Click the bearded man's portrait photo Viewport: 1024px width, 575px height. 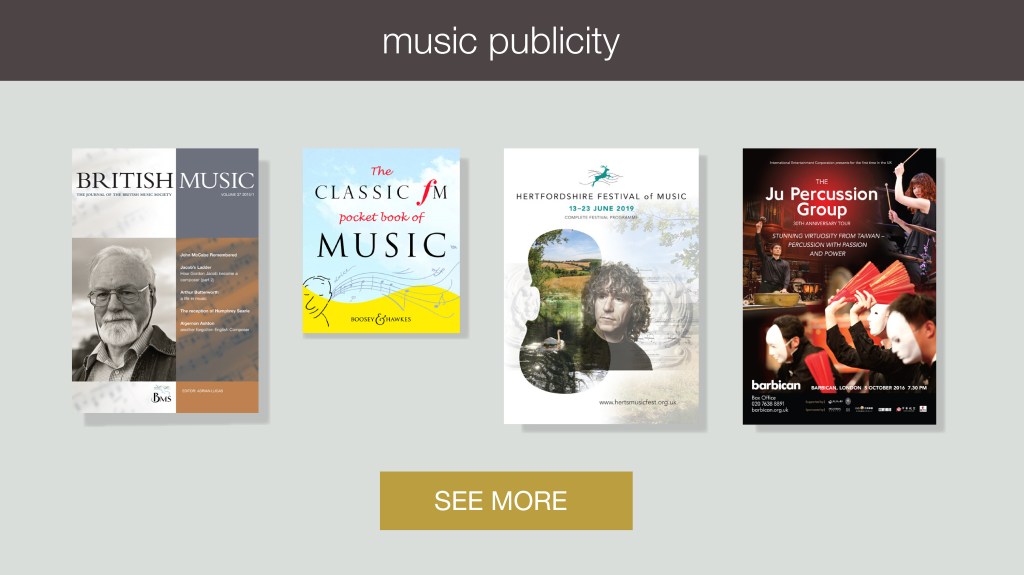124,310
